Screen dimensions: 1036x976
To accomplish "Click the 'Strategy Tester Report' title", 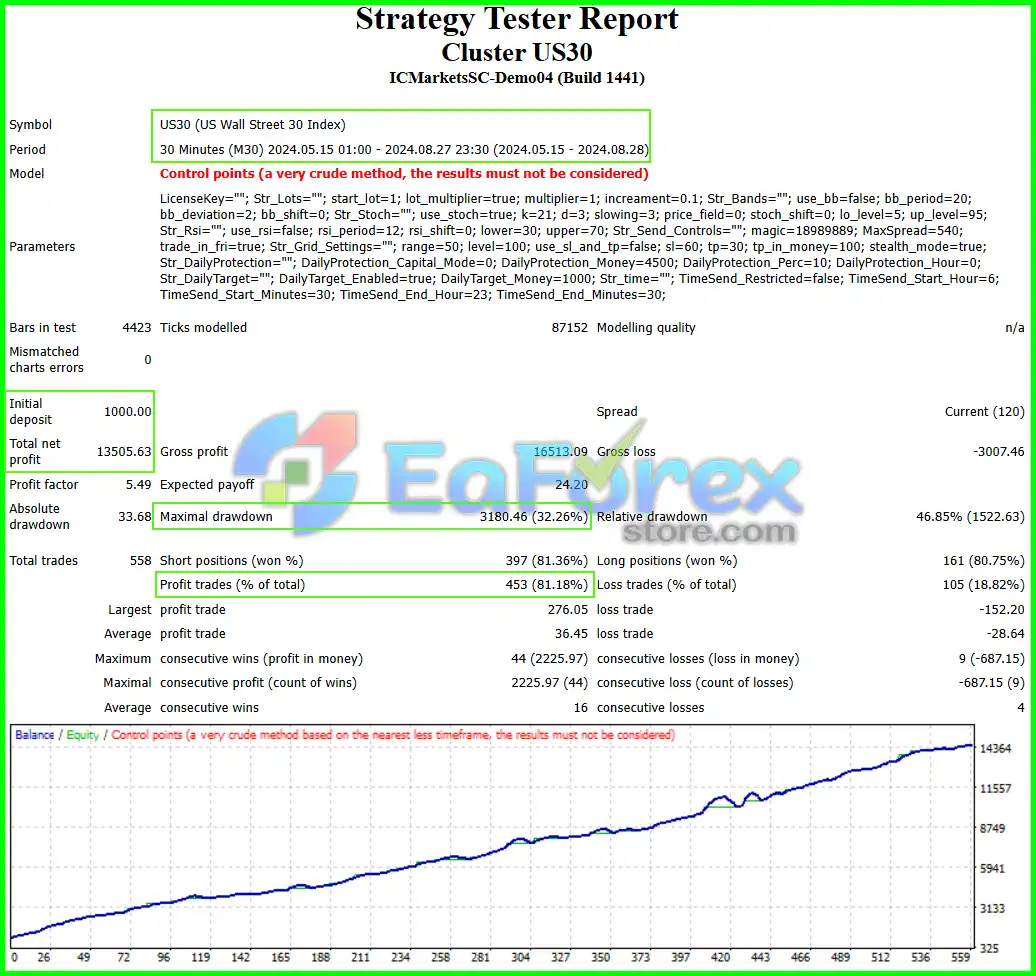I will click(x=517, y=19).
